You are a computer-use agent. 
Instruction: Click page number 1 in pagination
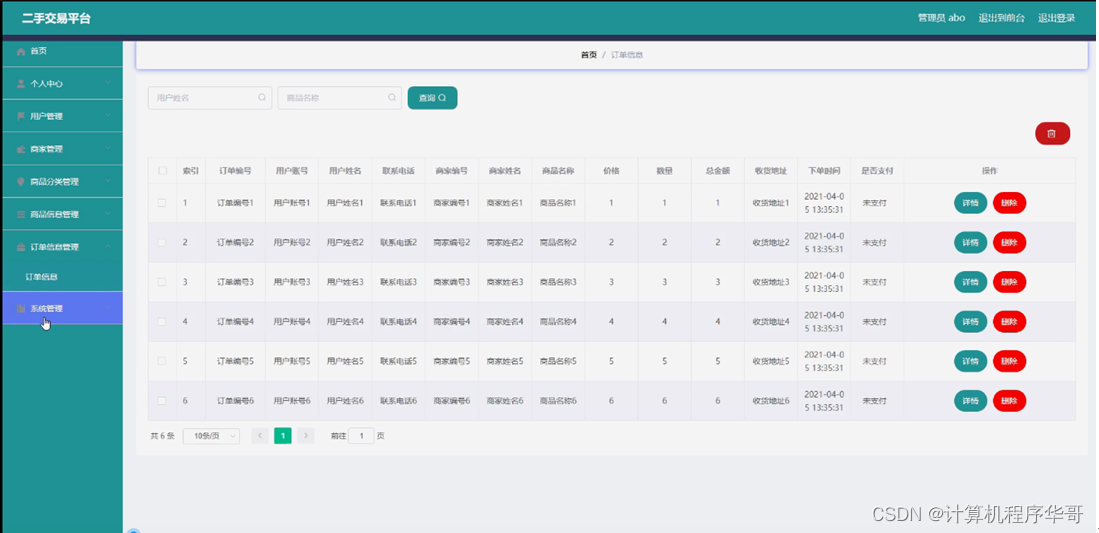point(282,436)
